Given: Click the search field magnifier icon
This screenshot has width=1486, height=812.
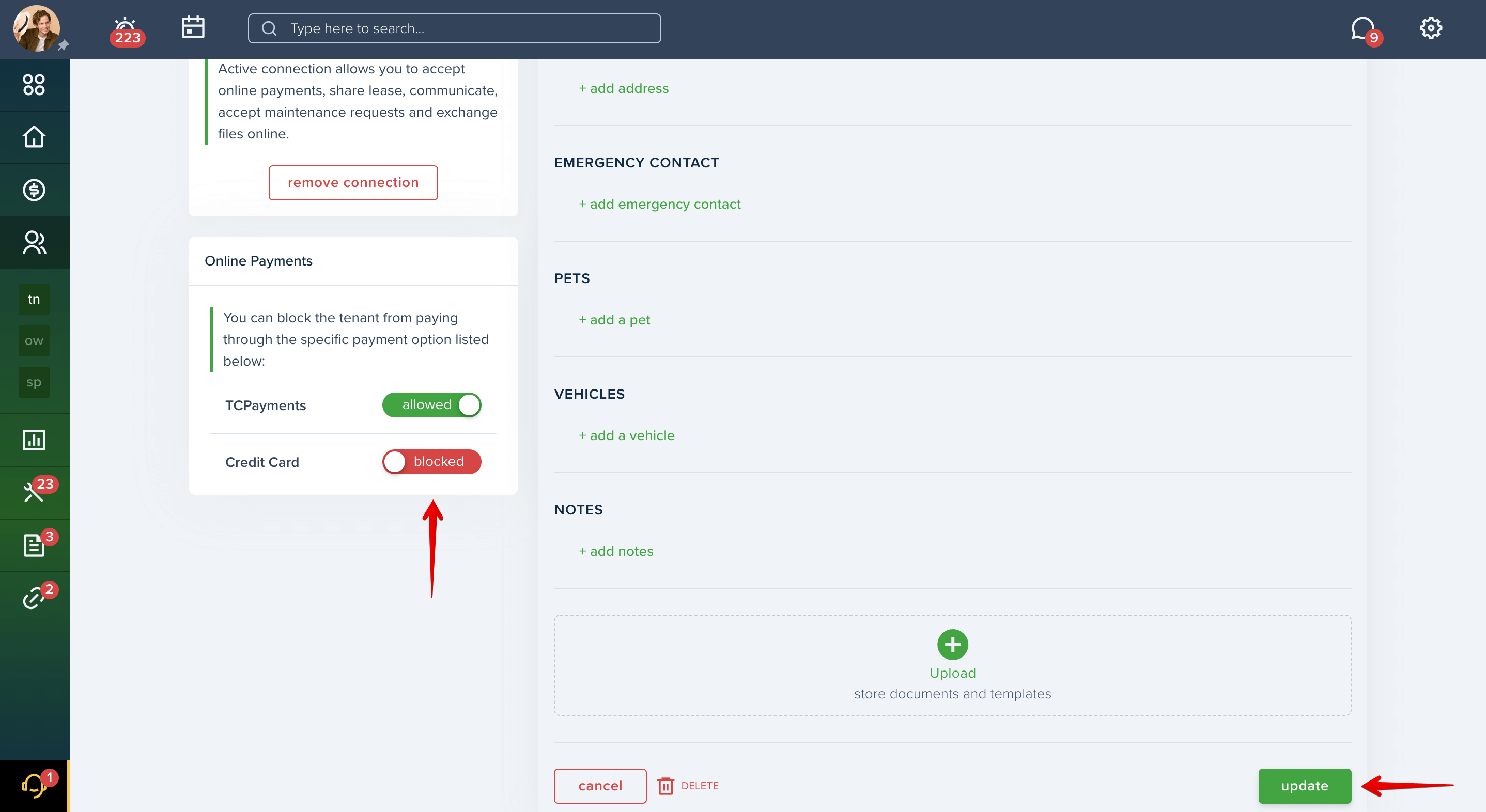Looking at the screenshot, I should 269,28.
